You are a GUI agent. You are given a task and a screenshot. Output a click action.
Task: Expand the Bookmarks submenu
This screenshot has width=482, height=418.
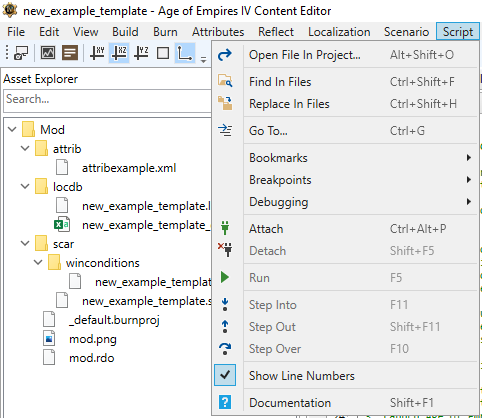[469, 158]
